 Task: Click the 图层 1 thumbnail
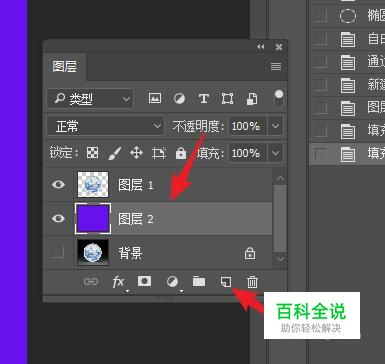(x=93, y=184)
